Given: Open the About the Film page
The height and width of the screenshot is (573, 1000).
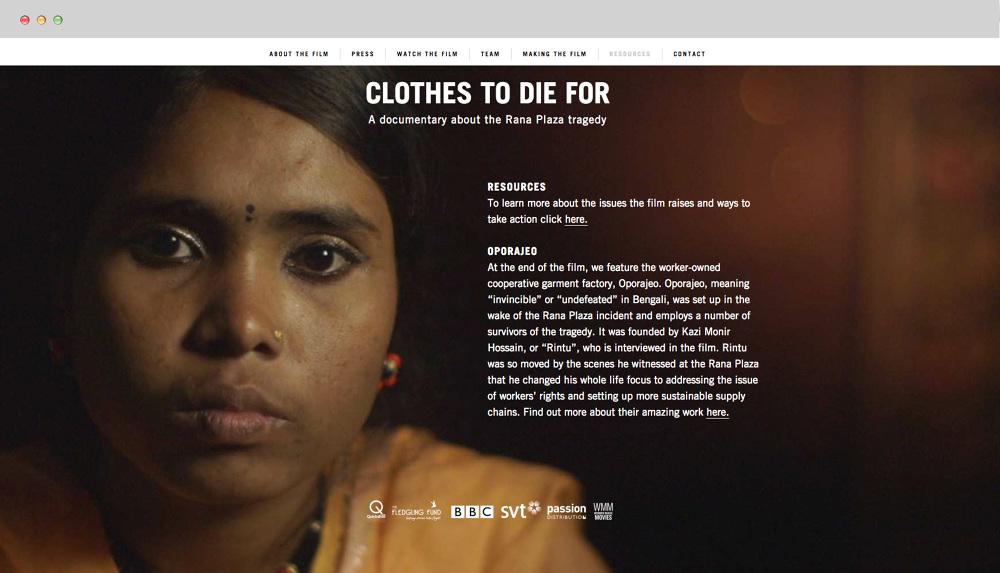Looking at the screenshot, I should coord(298,54).
